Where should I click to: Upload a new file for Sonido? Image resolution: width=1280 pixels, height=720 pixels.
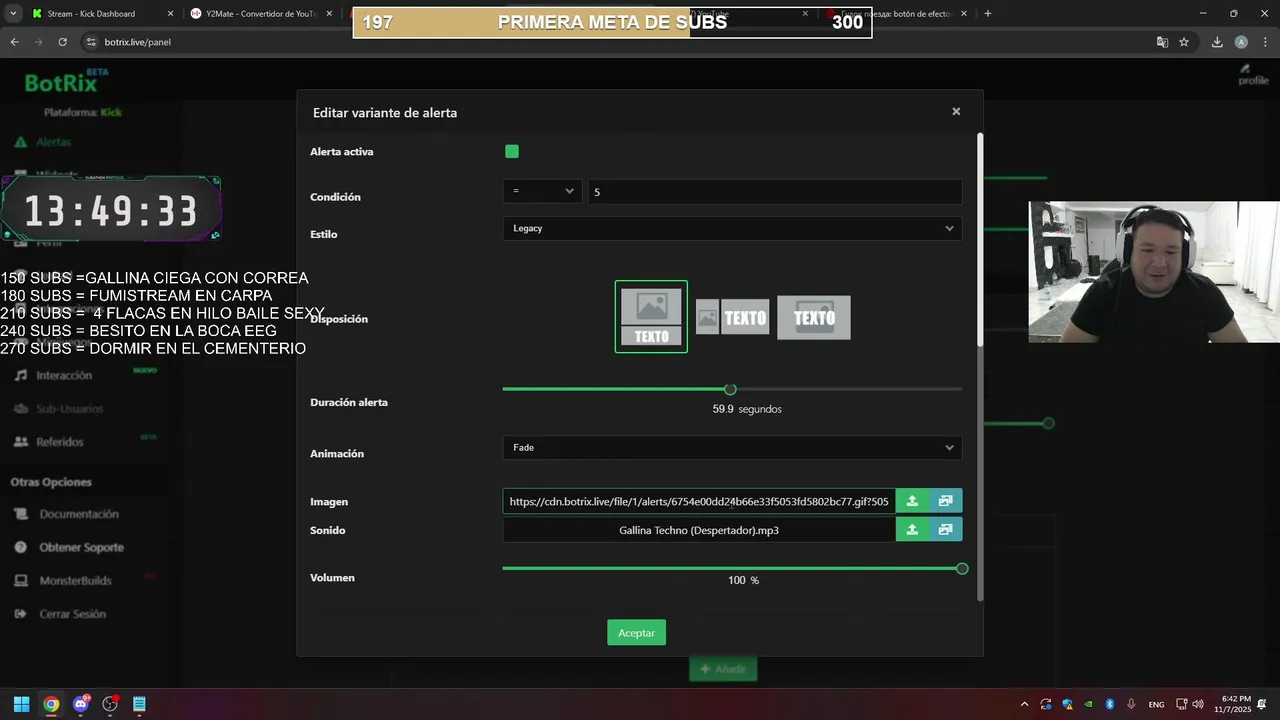[912, 530]
